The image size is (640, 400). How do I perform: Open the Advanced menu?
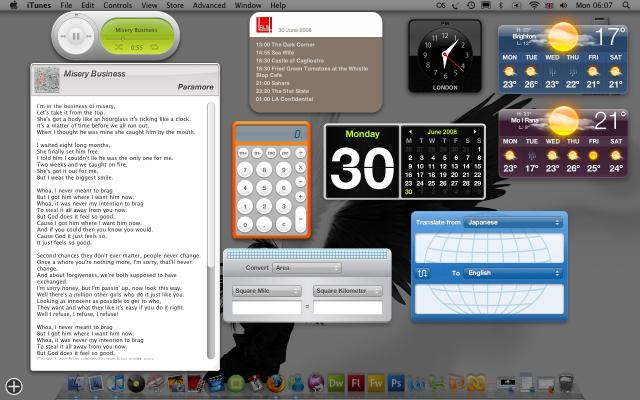209,5
